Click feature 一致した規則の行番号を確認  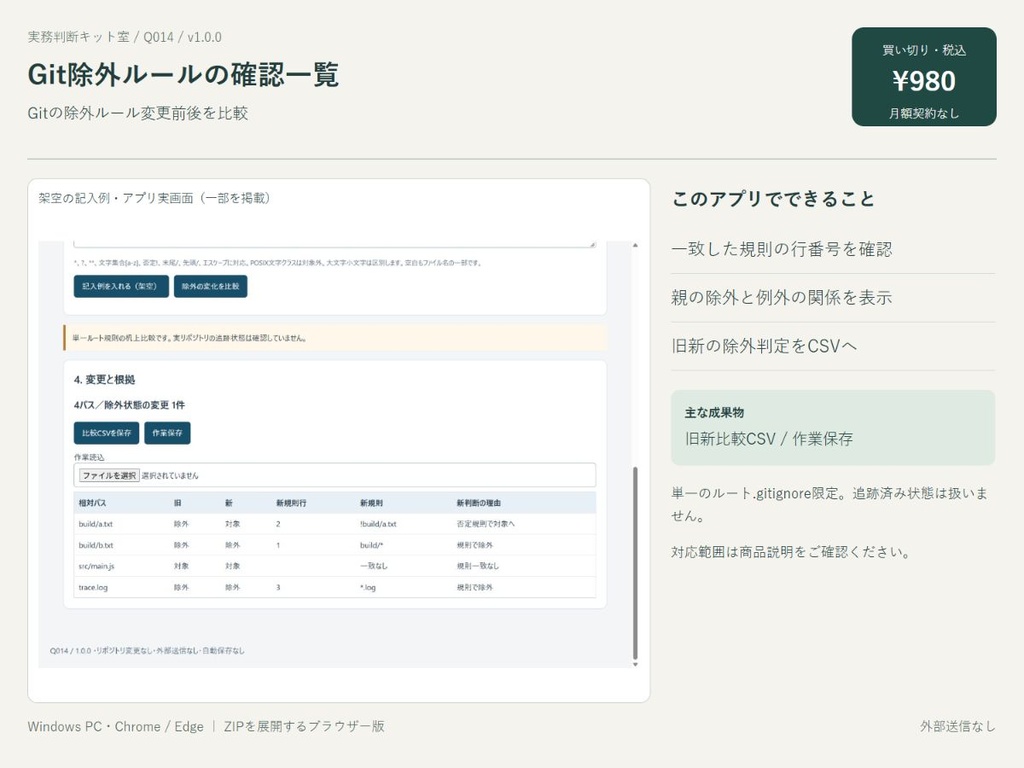[x=781, y=249]
